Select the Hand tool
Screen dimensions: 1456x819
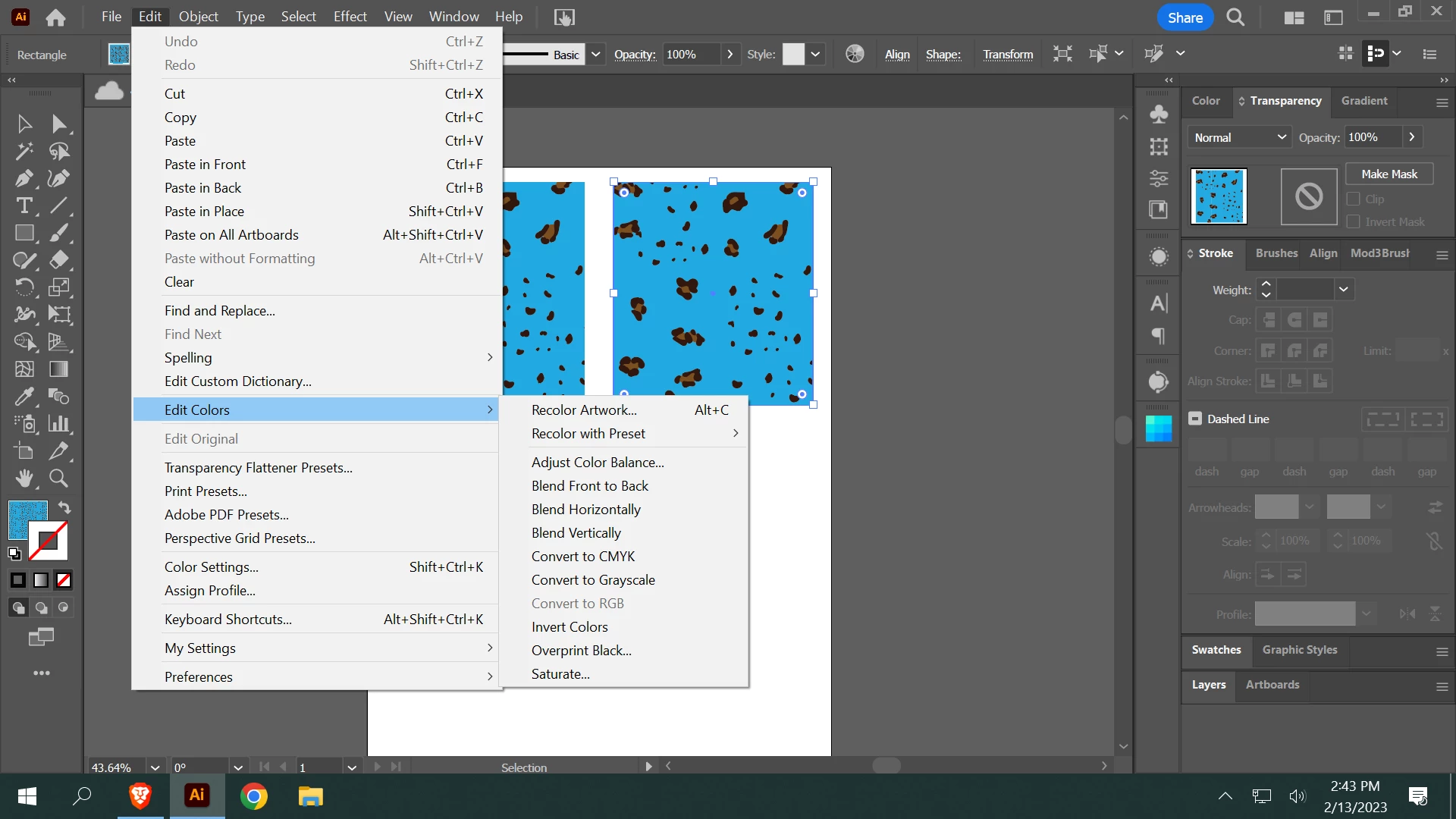click(x=24, y=478)
